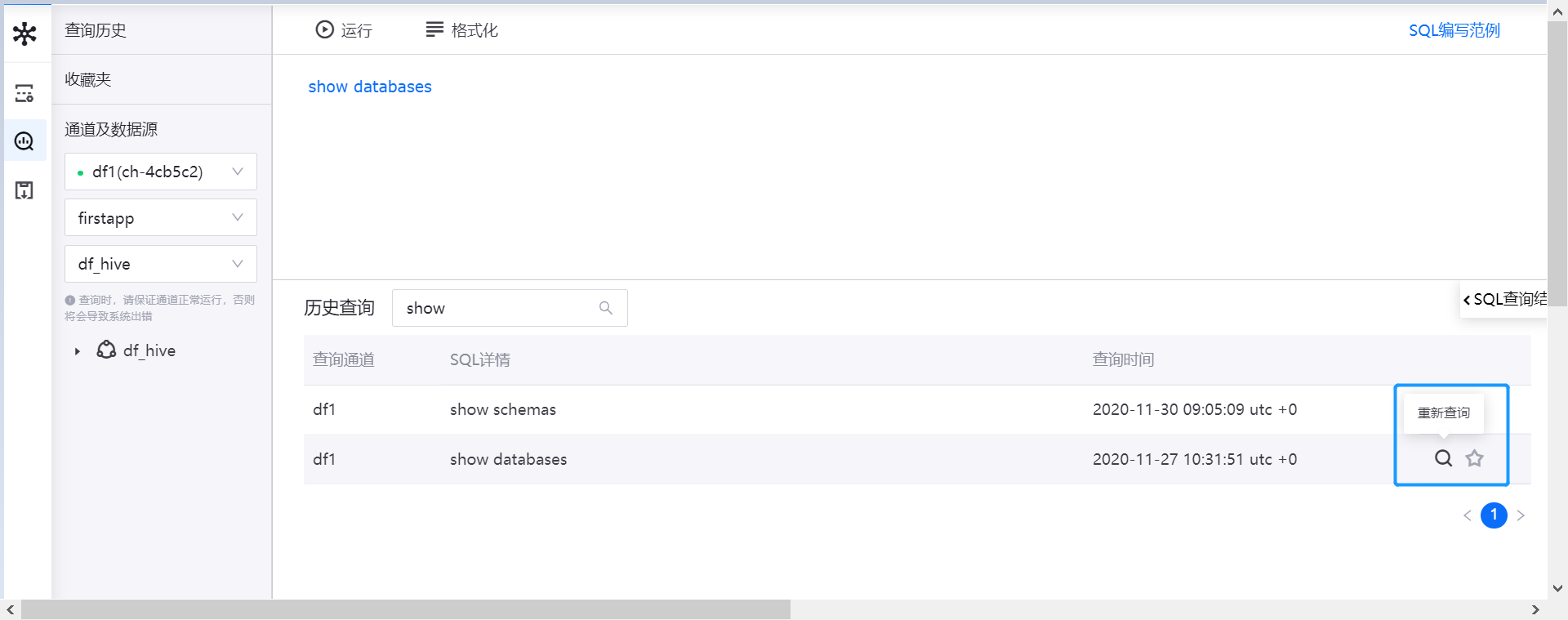Open the export sidebar icon
The width and height of the screenshot is (1568, 620).
pos(24,190)
